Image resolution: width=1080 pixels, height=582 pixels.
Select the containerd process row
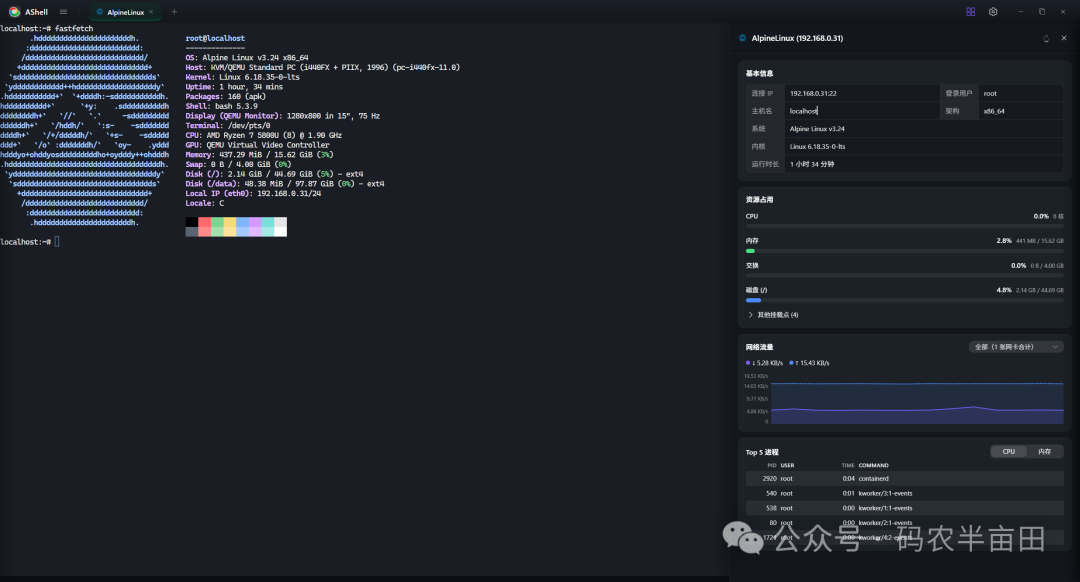pyautogui.click(x=904, y=479)
